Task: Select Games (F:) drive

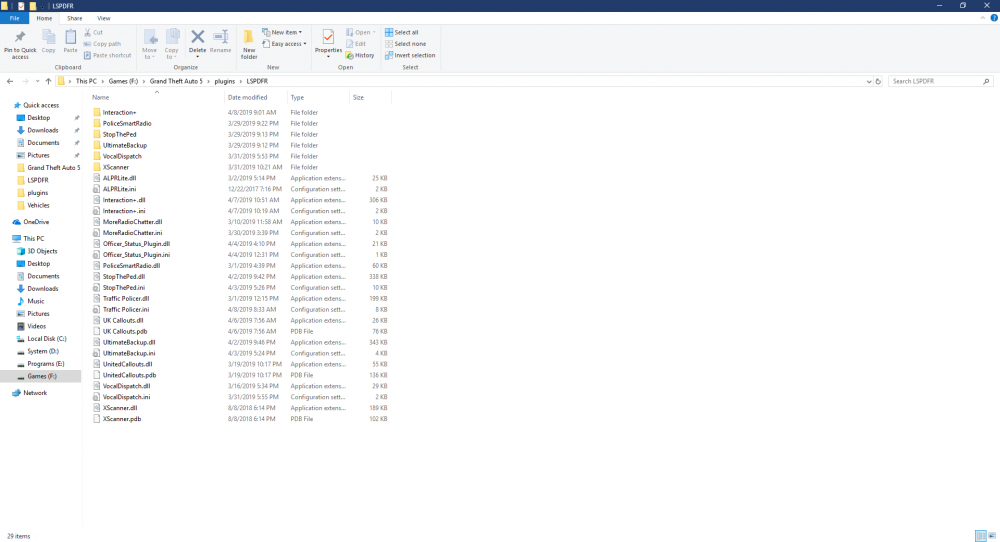Action: [x=41, y=376]
